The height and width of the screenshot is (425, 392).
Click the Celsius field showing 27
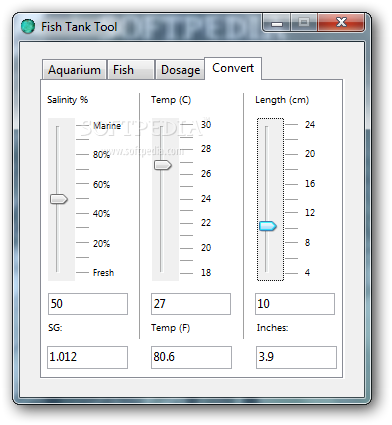(x=191, y=304)
